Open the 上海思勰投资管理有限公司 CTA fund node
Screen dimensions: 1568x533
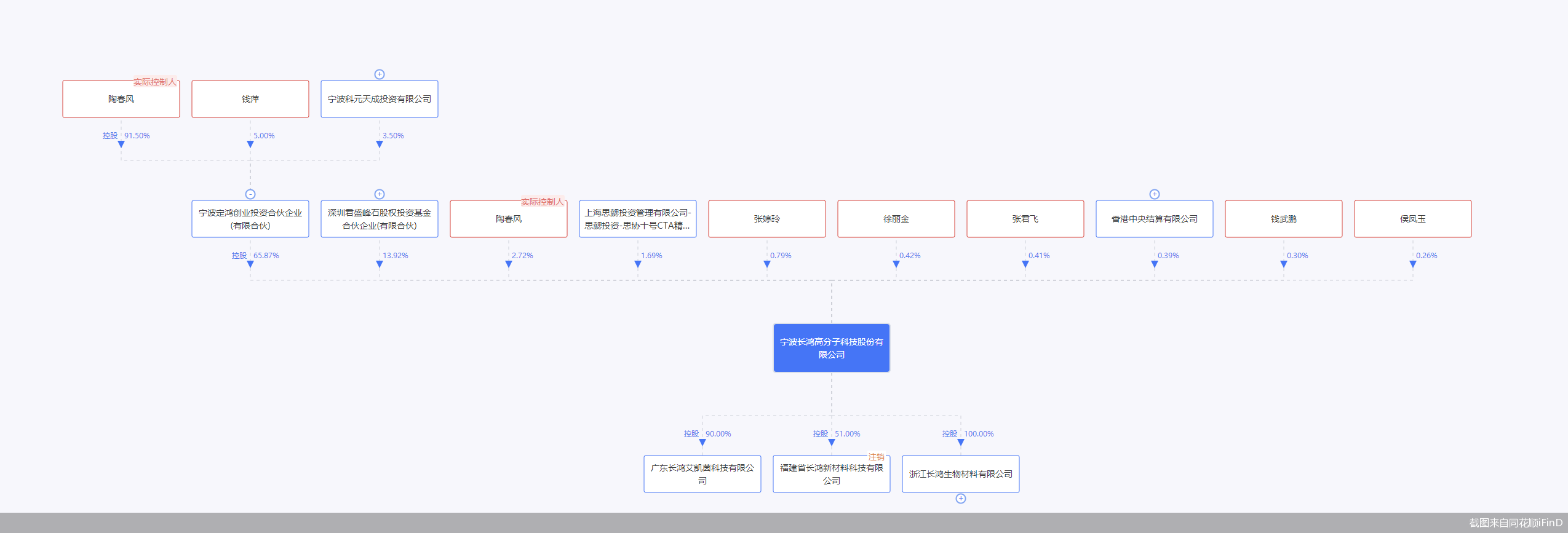(638, 219)
